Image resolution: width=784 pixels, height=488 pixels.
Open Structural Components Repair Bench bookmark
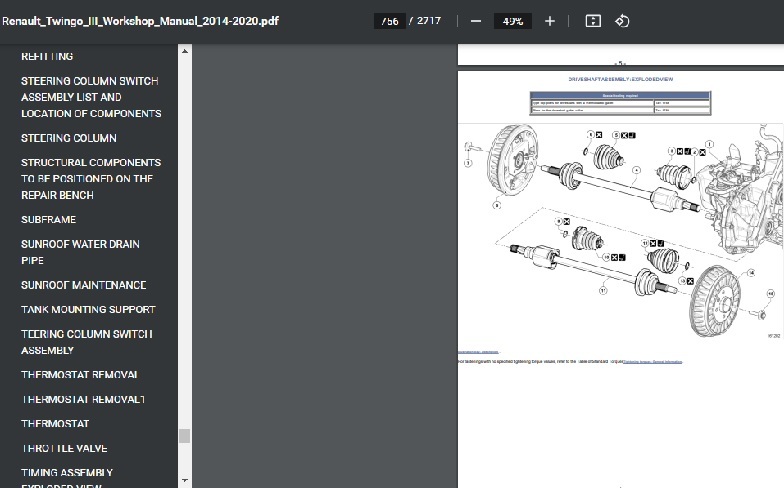(x=91, y=178)
